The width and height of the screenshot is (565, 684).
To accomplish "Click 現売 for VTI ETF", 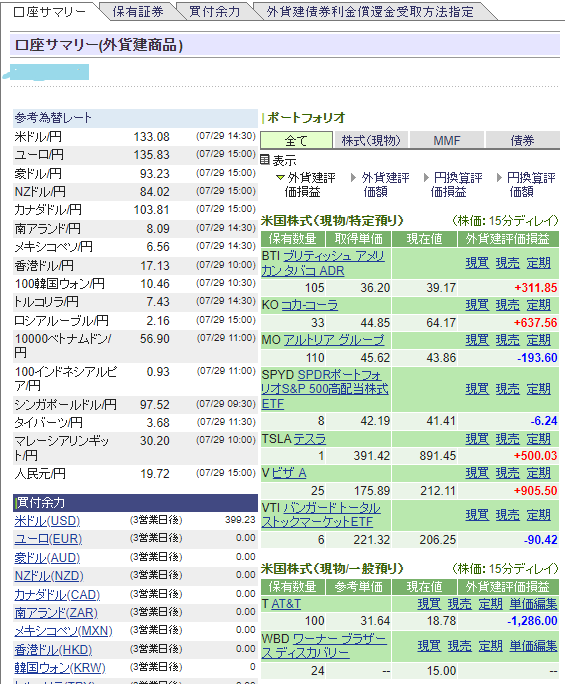I will [x=507, y=515].
